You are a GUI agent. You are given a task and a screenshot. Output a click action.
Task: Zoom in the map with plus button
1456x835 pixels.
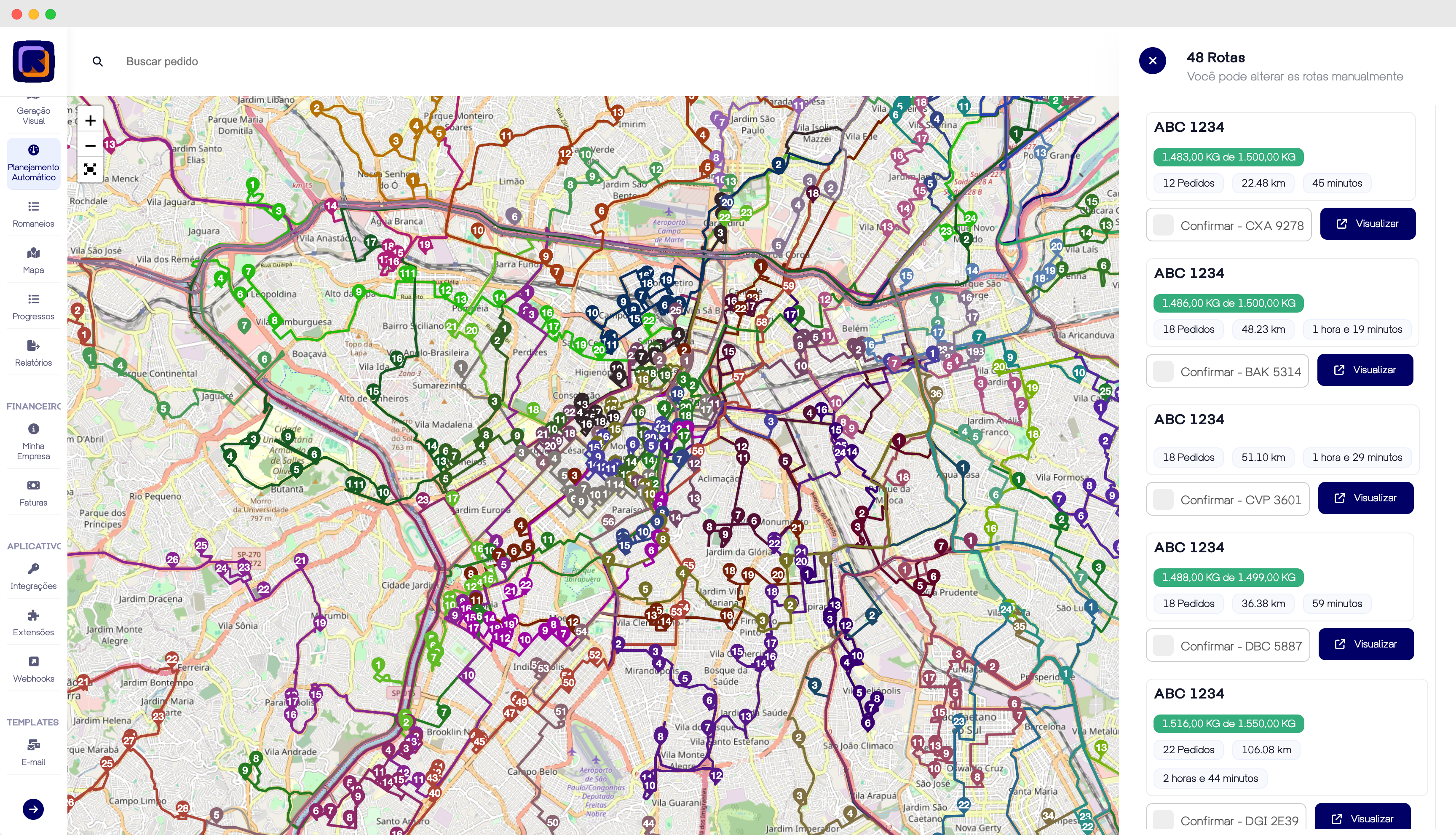(90, 120)
